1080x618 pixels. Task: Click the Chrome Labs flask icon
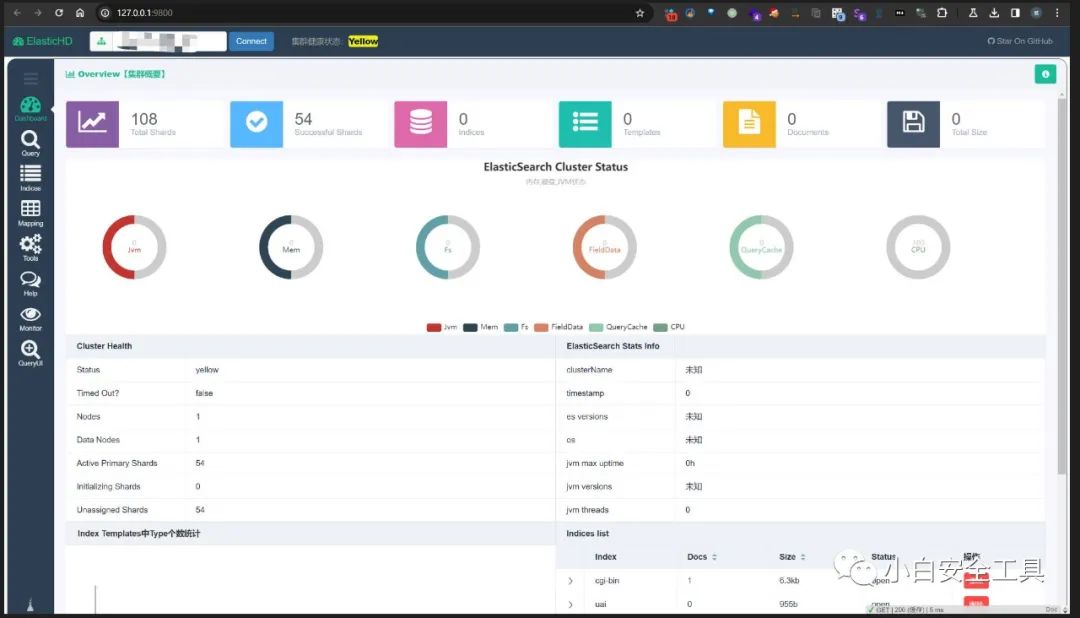coord(973,13)
